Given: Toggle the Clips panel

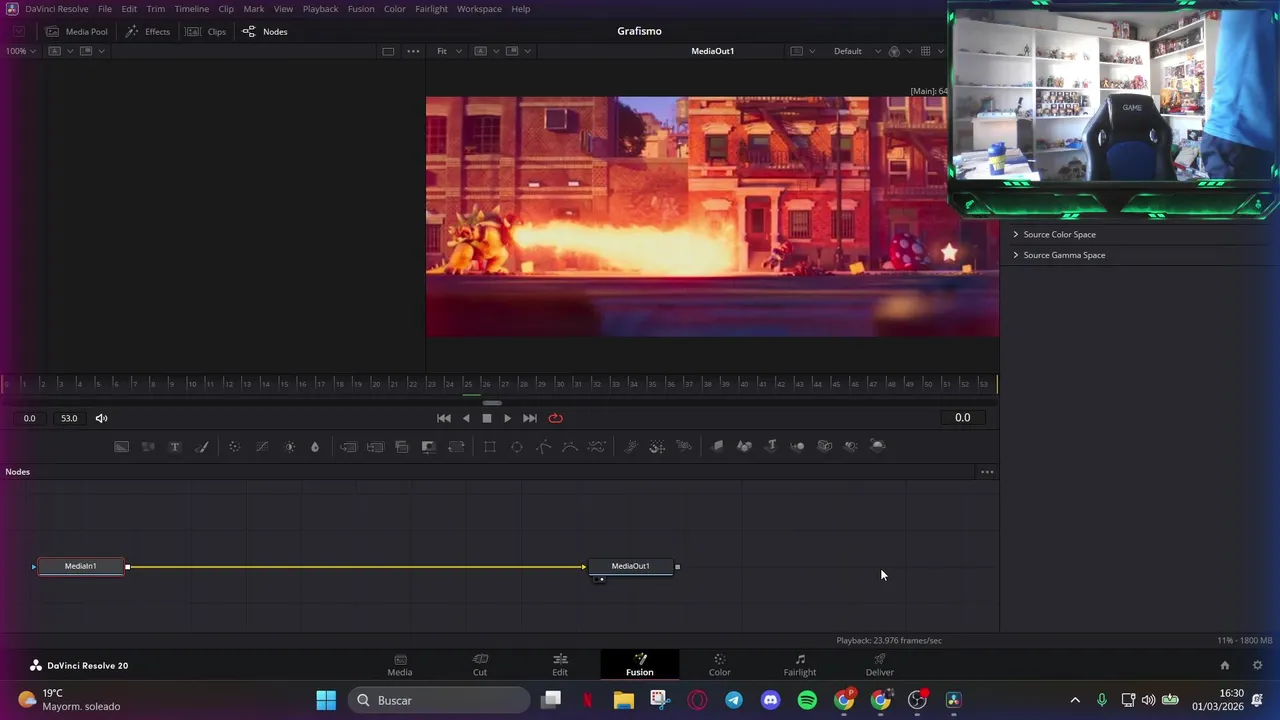Looking at the screenshot, I should [205, 31].
